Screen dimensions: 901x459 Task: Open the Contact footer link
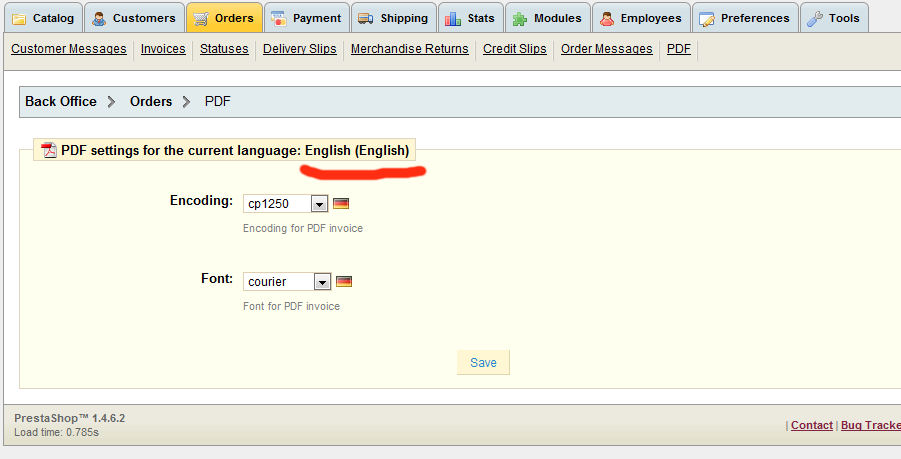point(811,425)
